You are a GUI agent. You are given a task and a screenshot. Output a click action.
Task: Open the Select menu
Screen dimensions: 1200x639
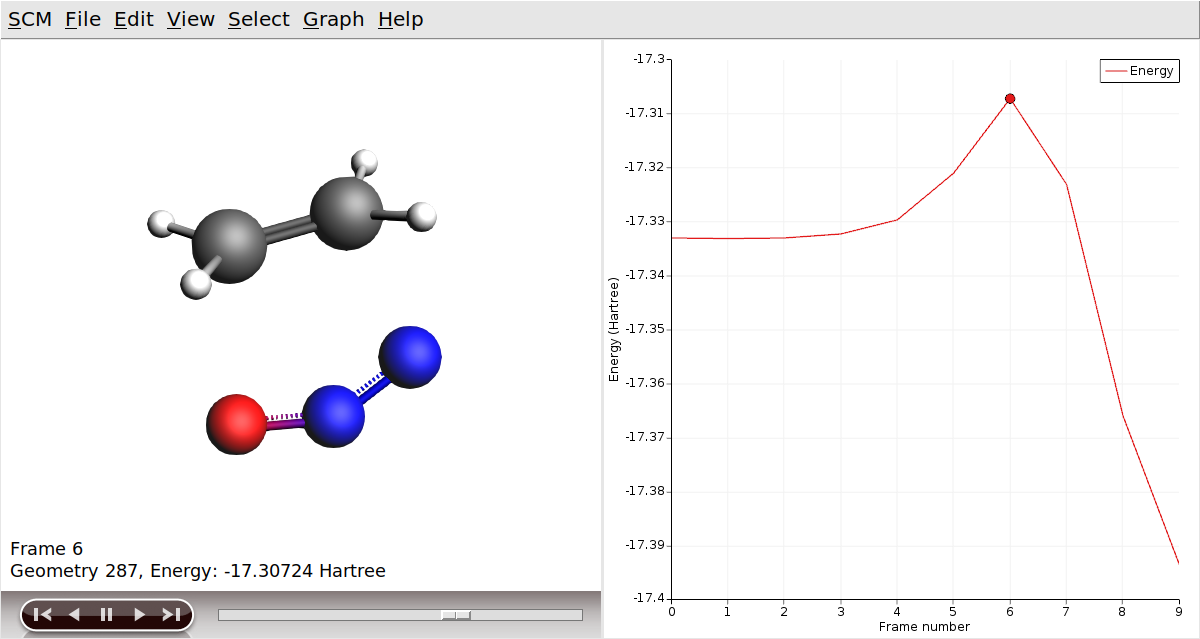258,19
